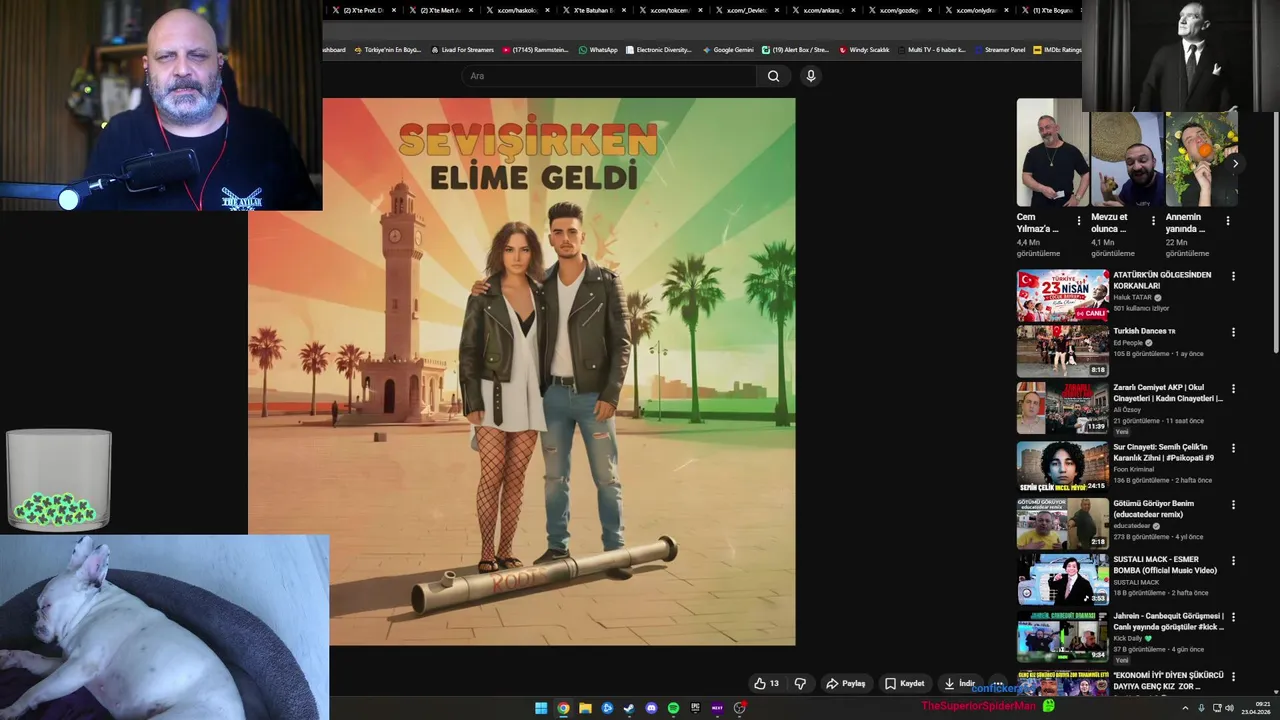Open Epic Games Launcher from the taskbar
Screen dimensions: 1280x720
click(x=695, y=708)
